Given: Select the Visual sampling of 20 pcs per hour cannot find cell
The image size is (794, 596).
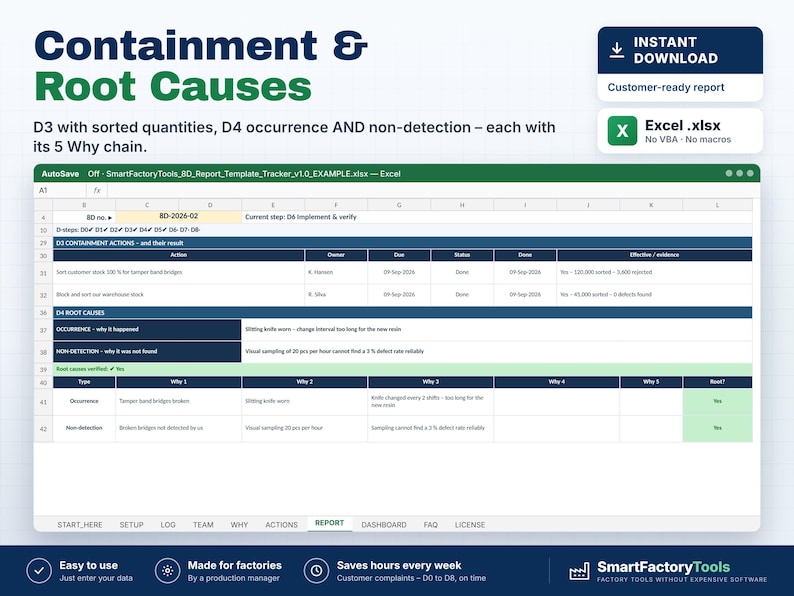Looking at the screenshot, I should click(497, 351).
